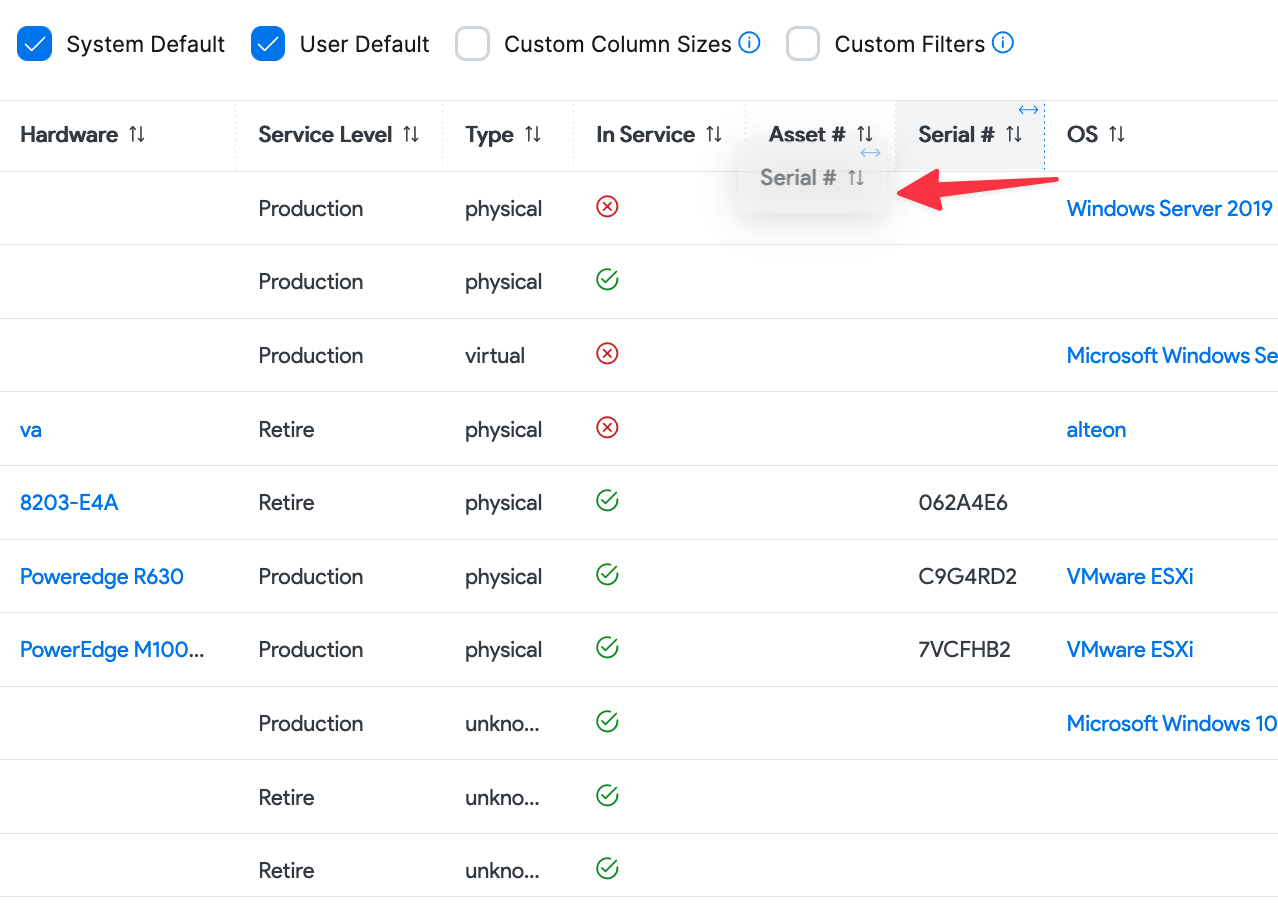The image size is (1278, 914).
Task: Click the info icon beside Custom Filters
Action: click(x=1003, y=43)
